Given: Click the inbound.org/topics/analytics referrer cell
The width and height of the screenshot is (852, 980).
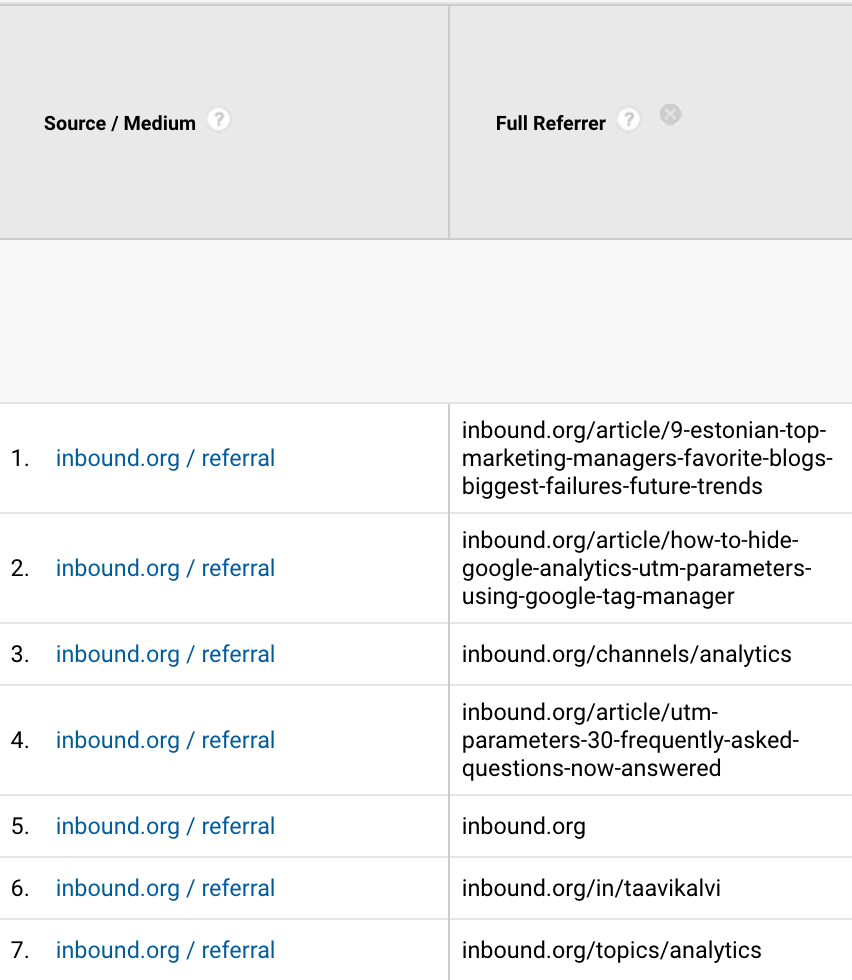Looking at the screenshot, I should click(x=611, y=951).
